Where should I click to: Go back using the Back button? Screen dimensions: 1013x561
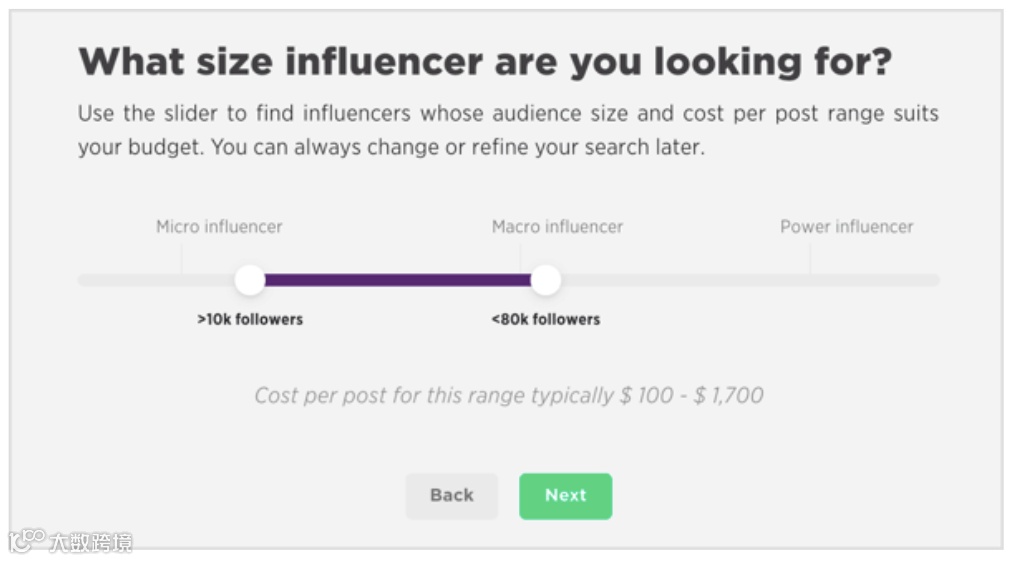coord(451,496)
